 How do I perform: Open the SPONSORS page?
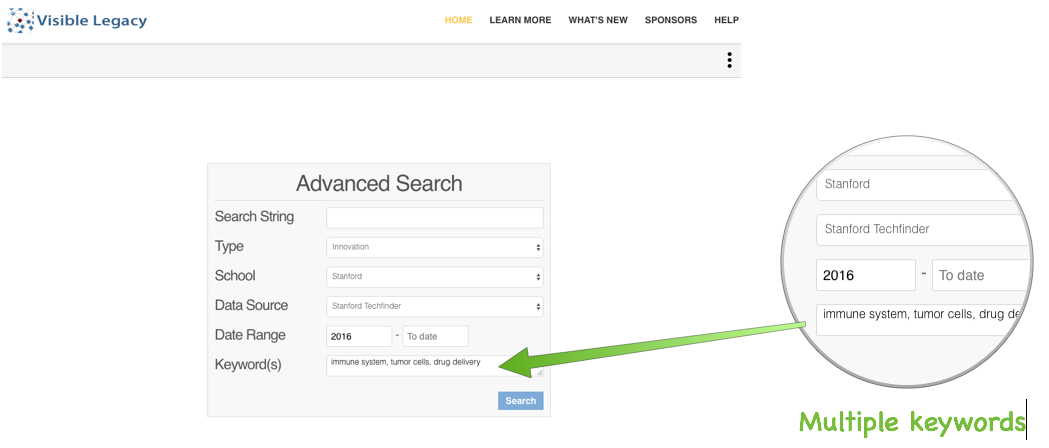point(671,20)
